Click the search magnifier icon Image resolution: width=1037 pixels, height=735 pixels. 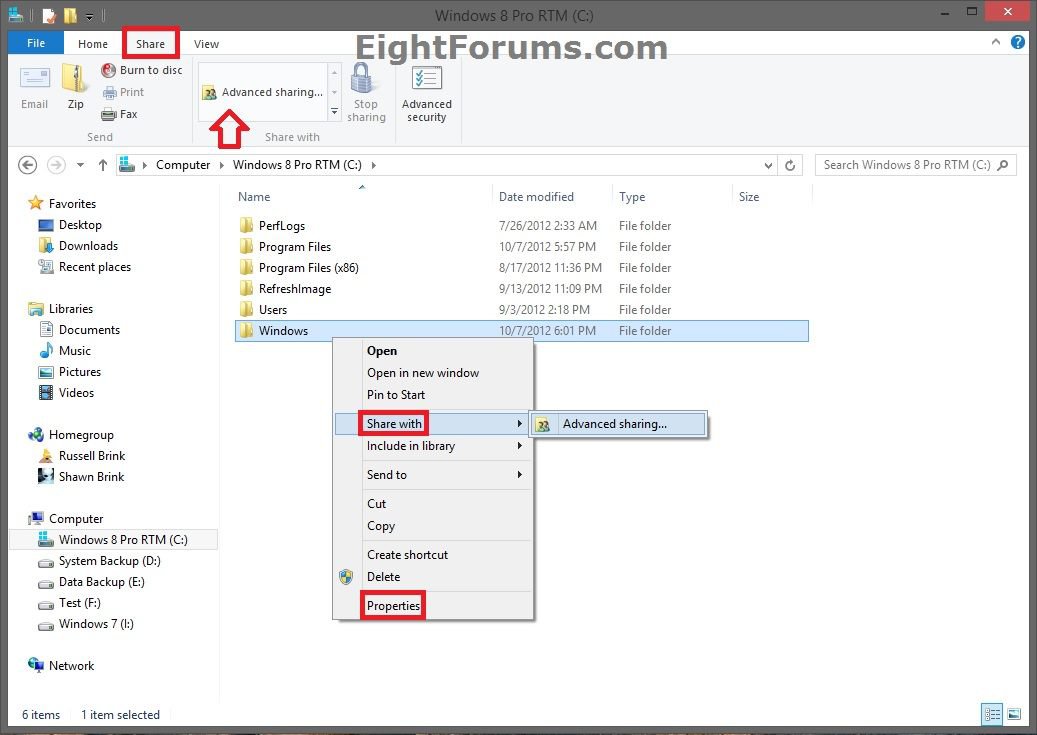pos(1003,165)
